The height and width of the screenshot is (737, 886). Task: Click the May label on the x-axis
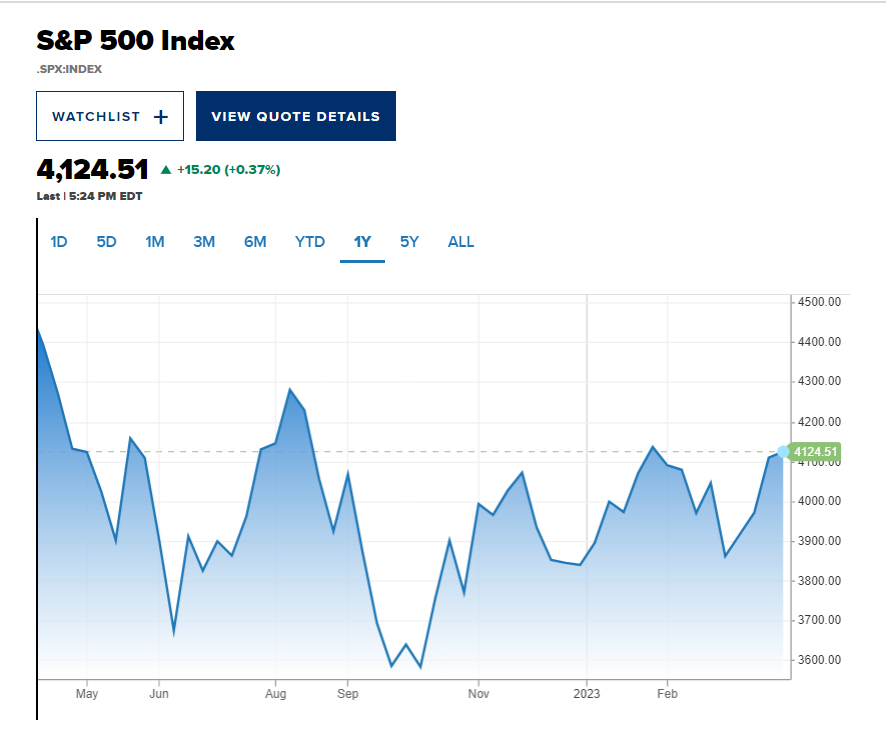(x=87, y=693)
